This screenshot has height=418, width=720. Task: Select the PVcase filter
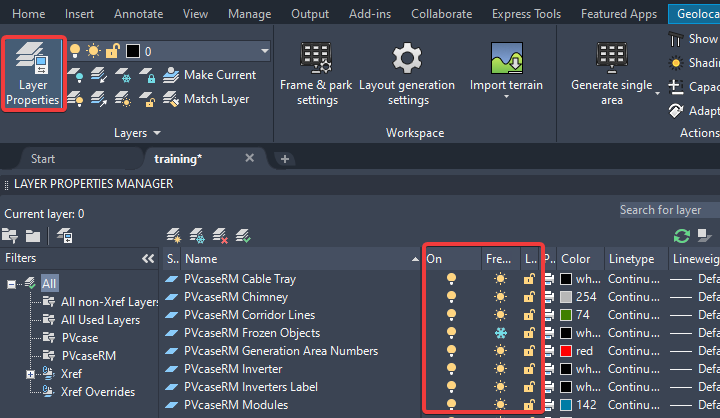click(80, 338)
